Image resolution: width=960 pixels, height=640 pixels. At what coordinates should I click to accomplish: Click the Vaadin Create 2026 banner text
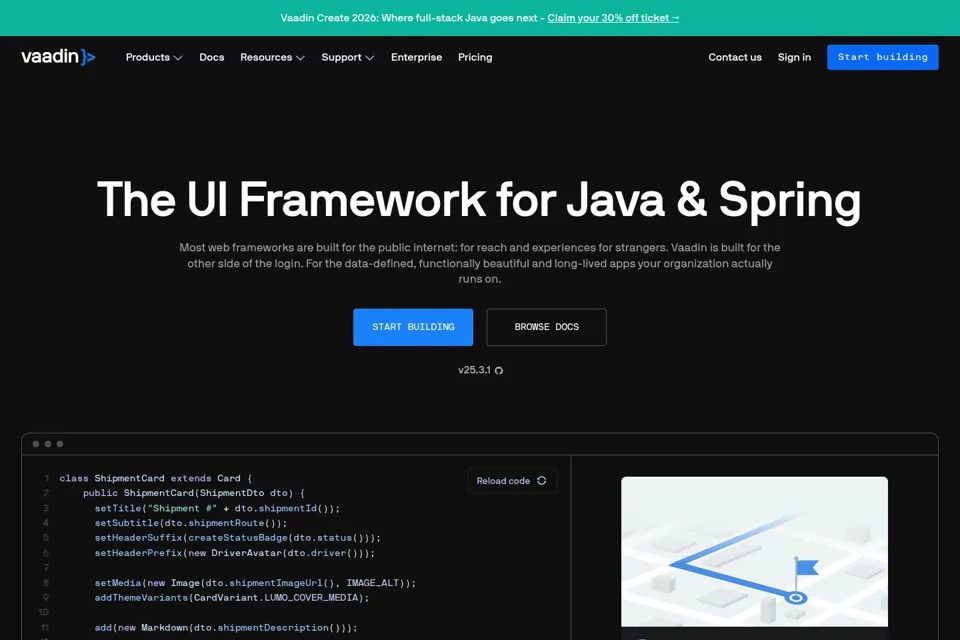(409, 18)
